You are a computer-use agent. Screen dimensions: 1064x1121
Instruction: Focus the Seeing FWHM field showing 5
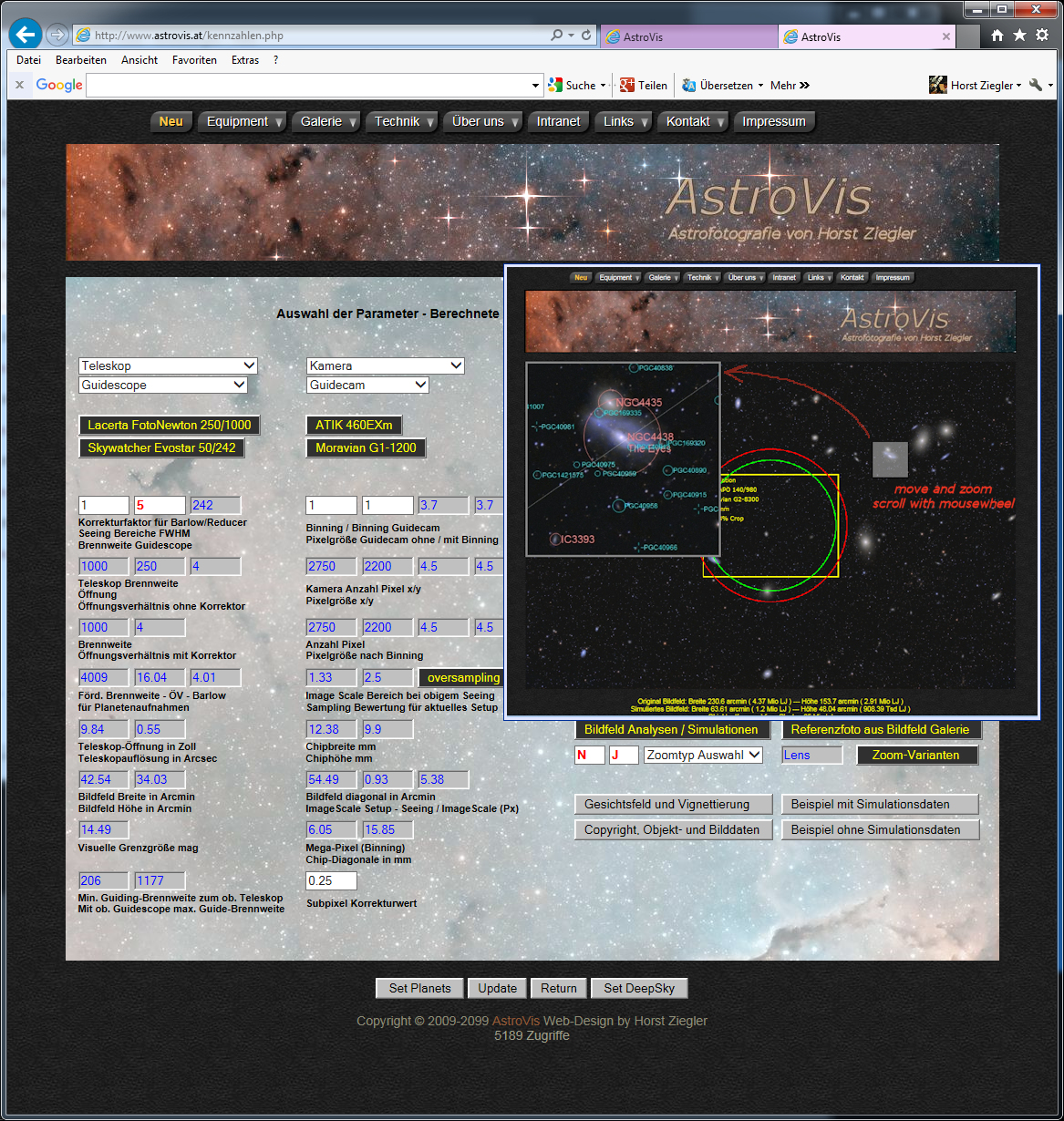(x=159, y=505)
